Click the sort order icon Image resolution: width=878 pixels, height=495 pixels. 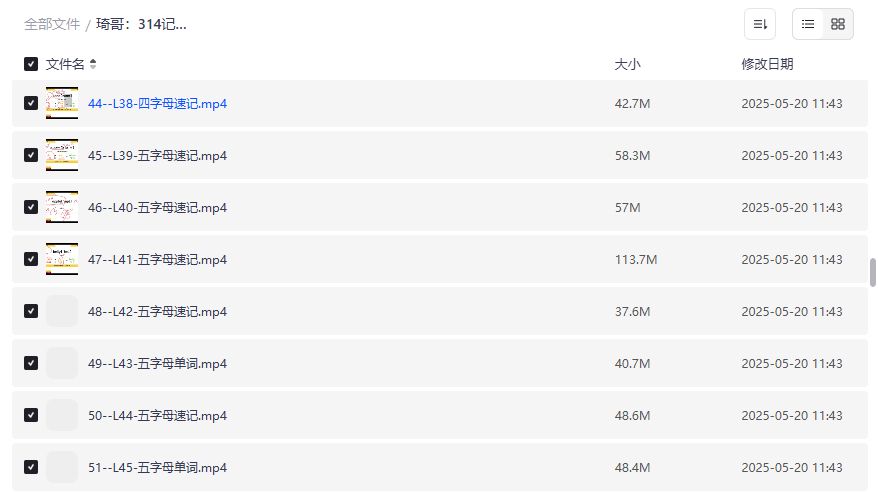pos(760,24)
